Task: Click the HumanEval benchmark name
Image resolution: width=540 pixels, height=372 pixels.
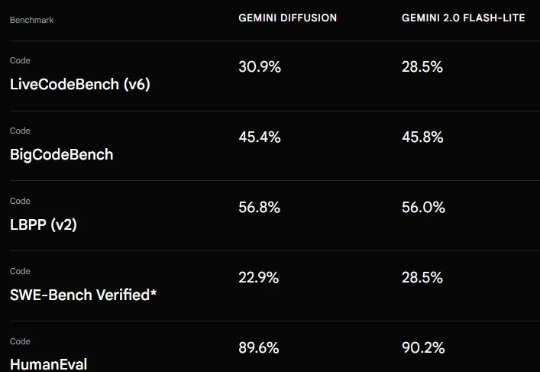Action: 49,364
